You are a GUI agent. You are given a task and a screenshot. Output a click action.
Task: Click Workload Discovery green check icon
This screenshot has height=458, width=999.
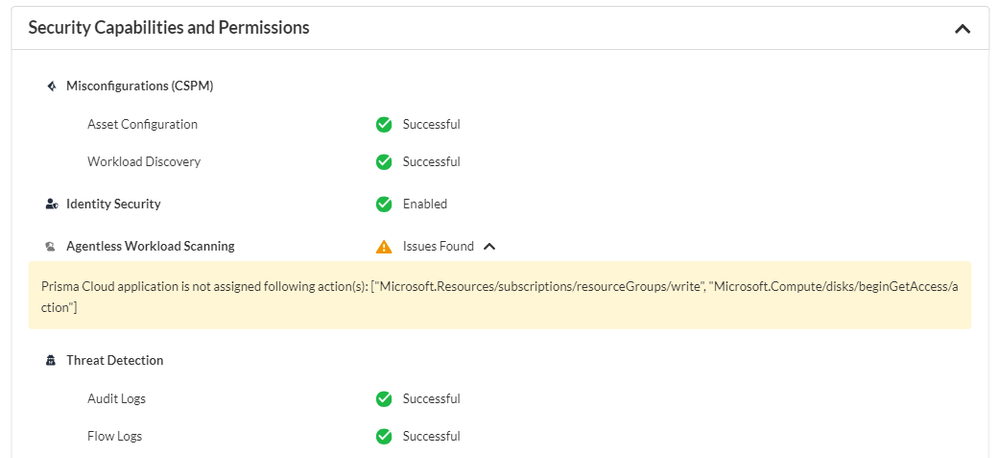(x=384, y=162)
